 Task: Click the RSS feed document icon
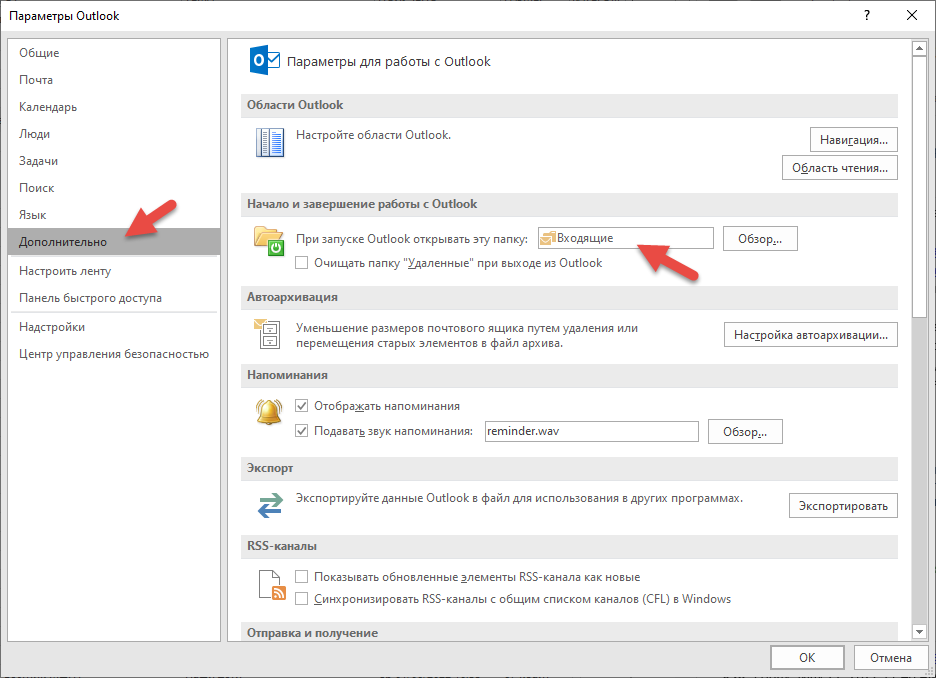272,584
